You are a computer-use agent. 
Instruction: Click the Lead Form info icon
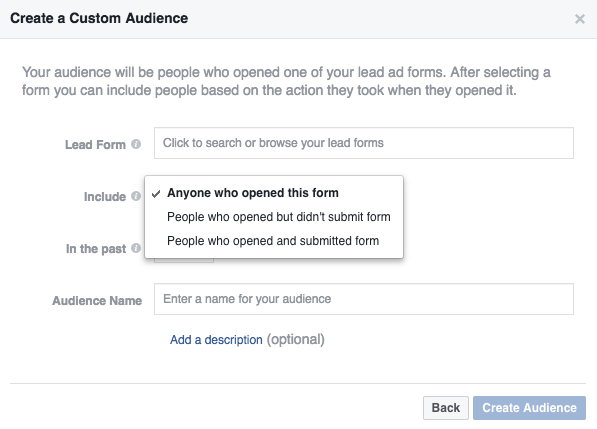[x=136, y=144]
